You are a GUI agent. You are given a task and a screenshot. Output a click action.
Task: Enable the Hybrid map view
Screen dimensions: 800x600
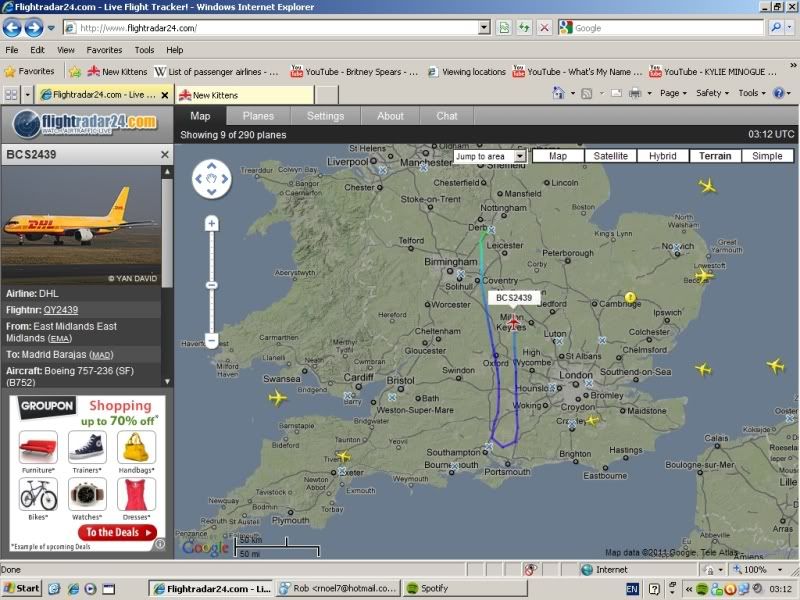click(663, 155)
